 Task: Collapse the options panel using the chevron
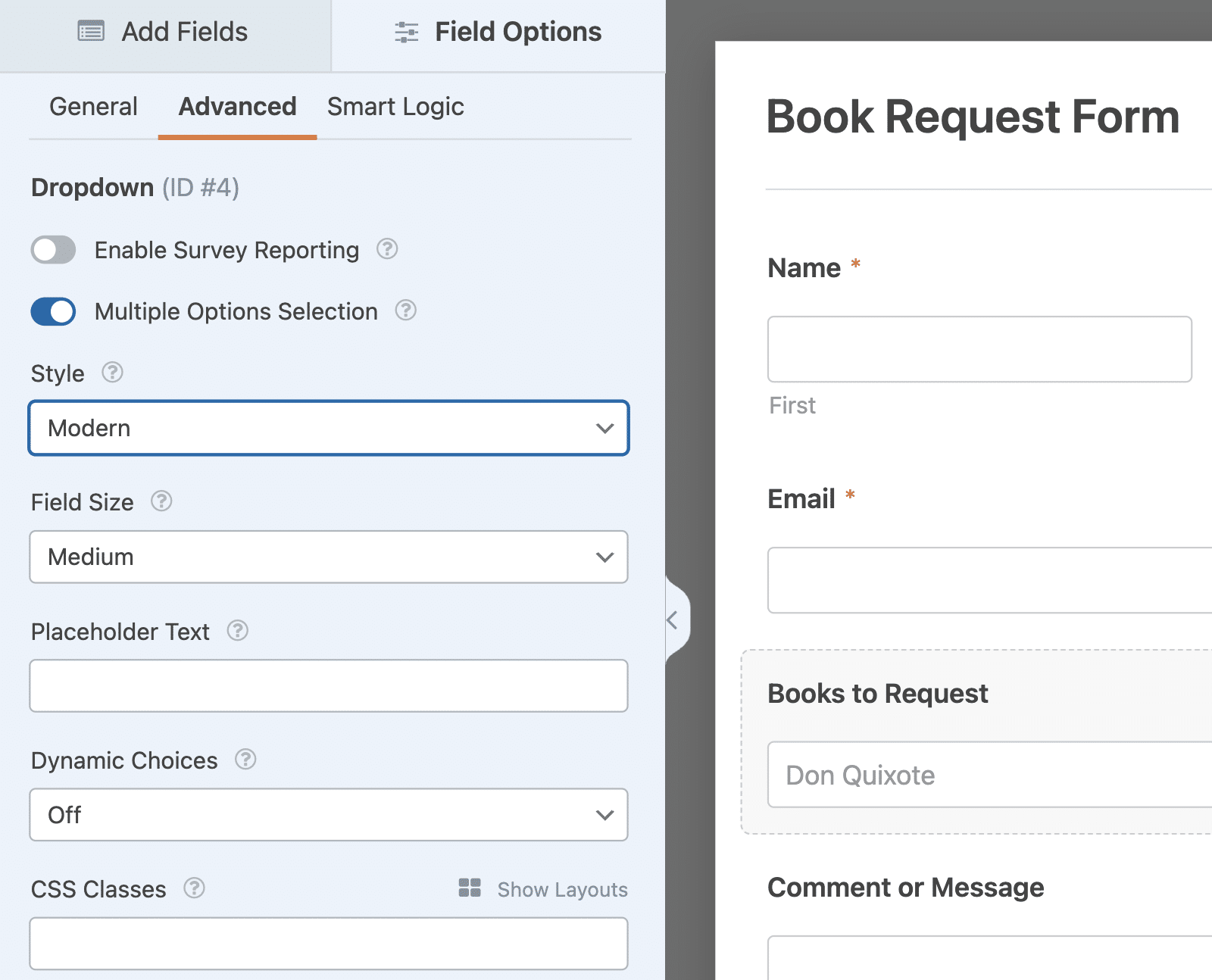pyautogui.click(x=673, y=620)
